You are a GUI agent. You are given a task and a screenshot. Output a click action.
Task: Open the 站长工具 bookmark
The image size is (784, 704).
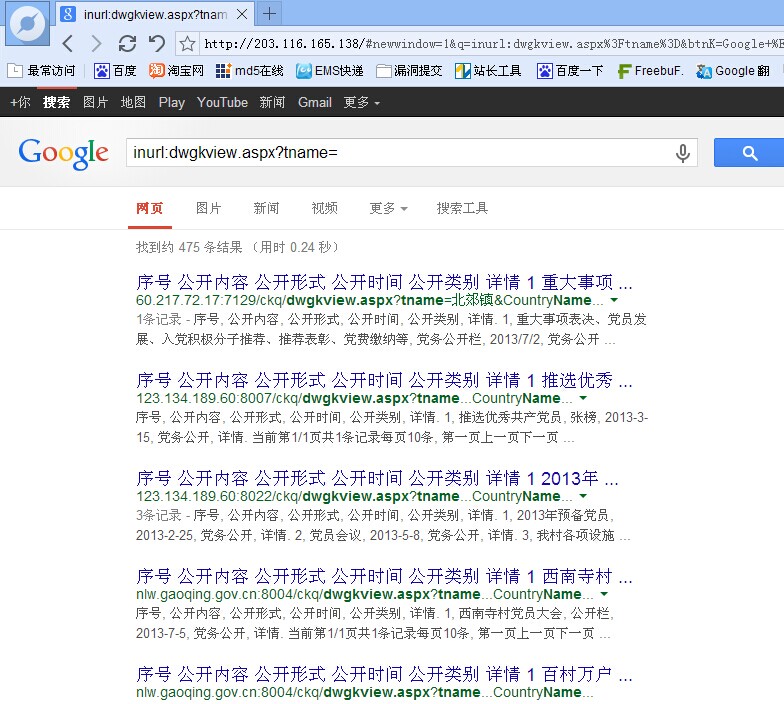pyautogui.click(x=488, y=71)
